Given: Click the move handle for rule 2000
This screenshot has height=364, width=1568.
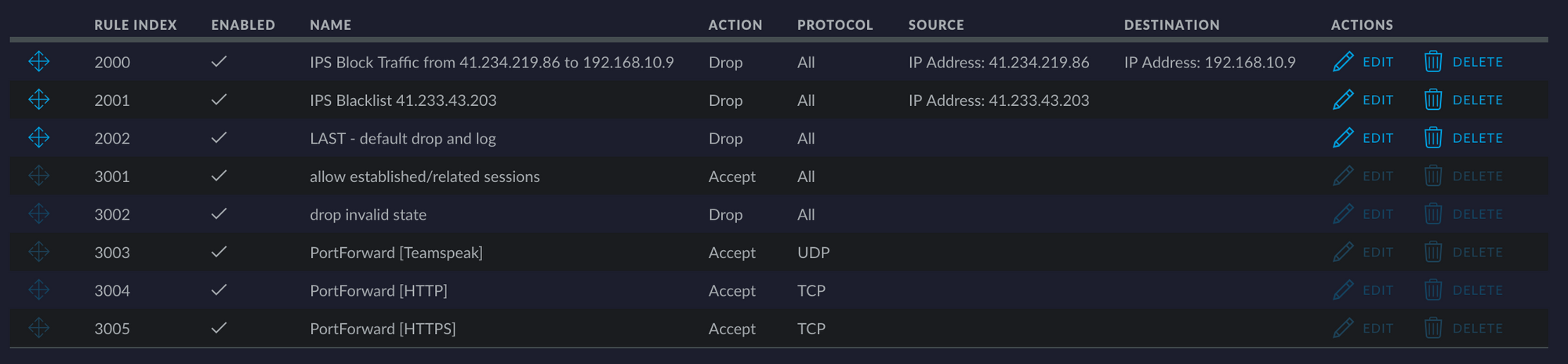Looking at the screenshot, I should coord(38,61).
